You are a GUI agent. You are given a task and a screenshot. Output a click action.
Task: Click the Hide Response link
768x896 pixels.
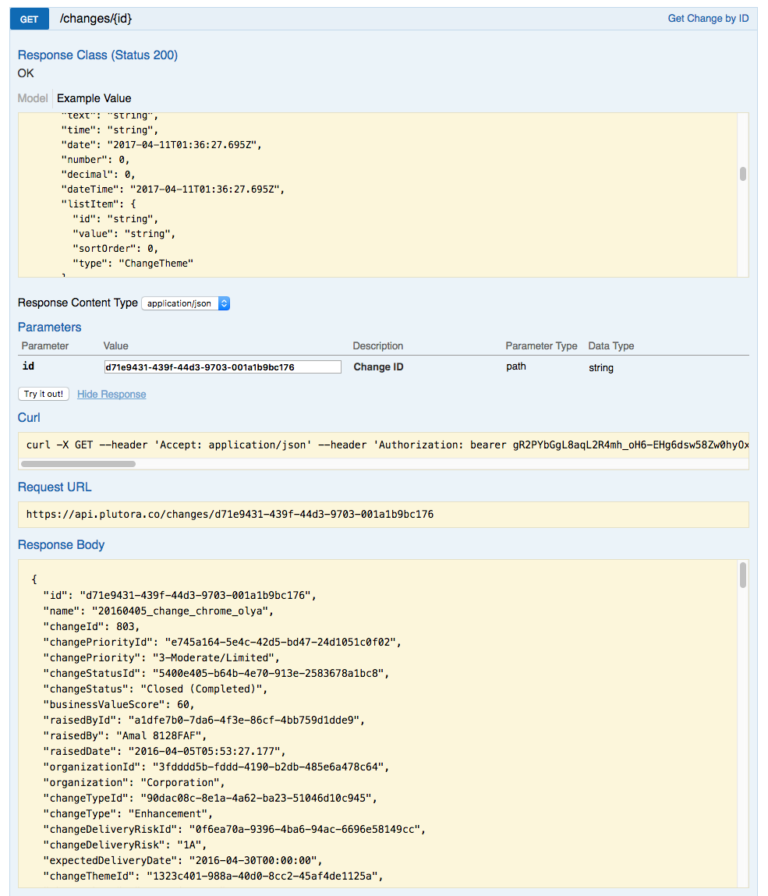pos(111,394)
